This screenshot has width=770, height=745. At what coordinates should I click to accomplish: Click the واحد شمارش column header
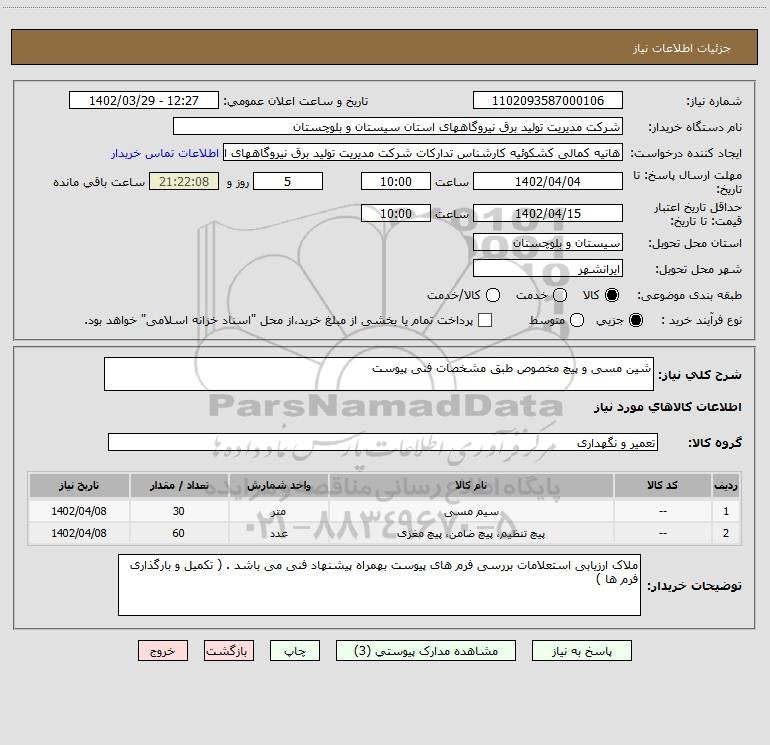pos(278,485)
